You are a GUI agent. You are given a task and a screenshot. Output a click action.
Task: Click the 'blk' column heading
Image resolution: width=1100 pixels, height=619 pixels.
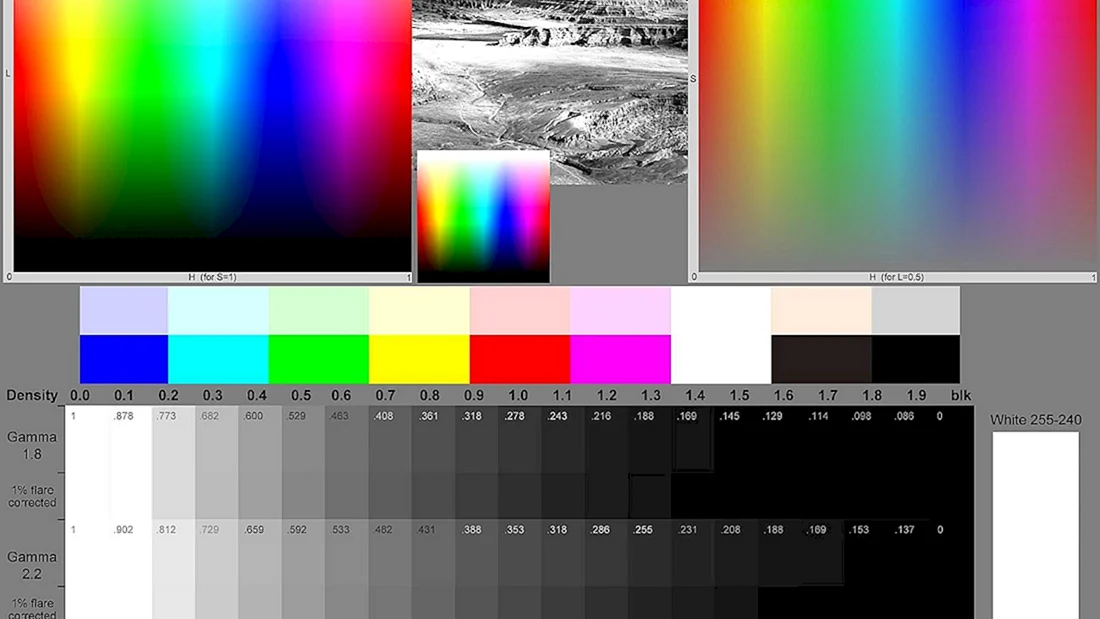960,395
